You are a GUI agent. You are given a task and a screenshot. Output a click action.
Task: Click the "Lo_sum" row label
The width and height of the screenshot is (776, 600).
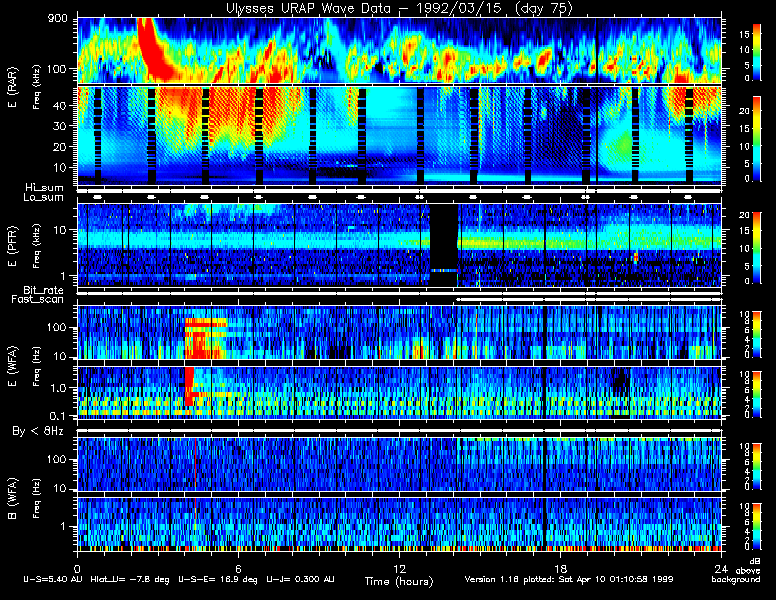tap(43, 197)
